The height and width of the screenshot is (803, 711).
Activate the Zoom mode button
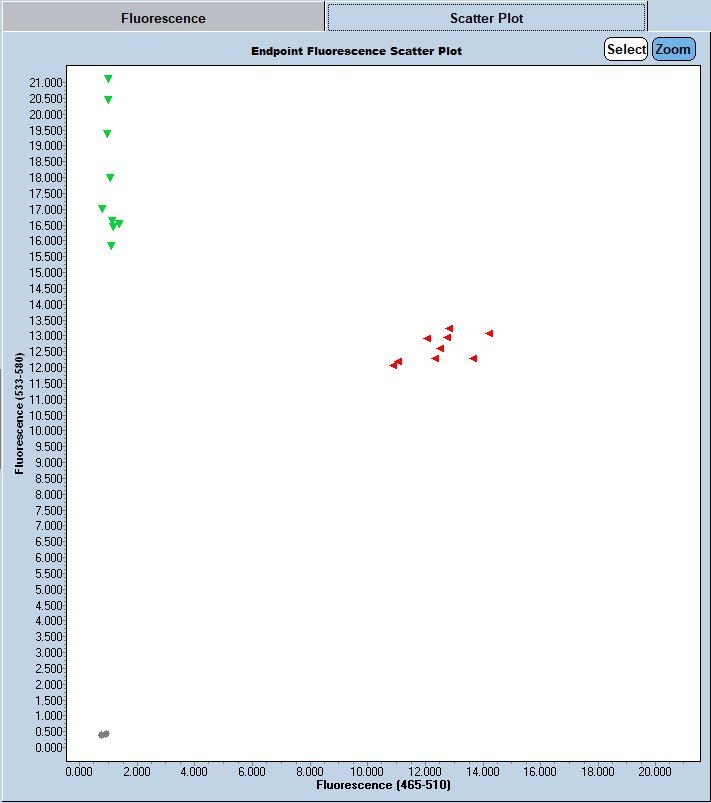click(673, 49)
